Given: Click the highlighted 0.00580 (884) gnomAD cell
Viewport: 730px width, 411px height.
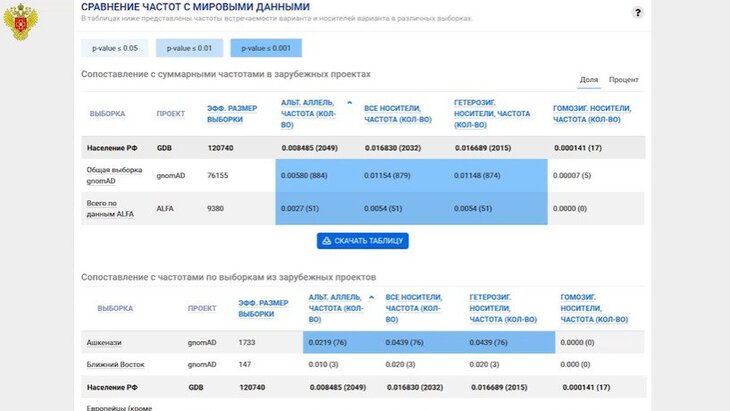Looking at the screenshot, I should 311,176.
